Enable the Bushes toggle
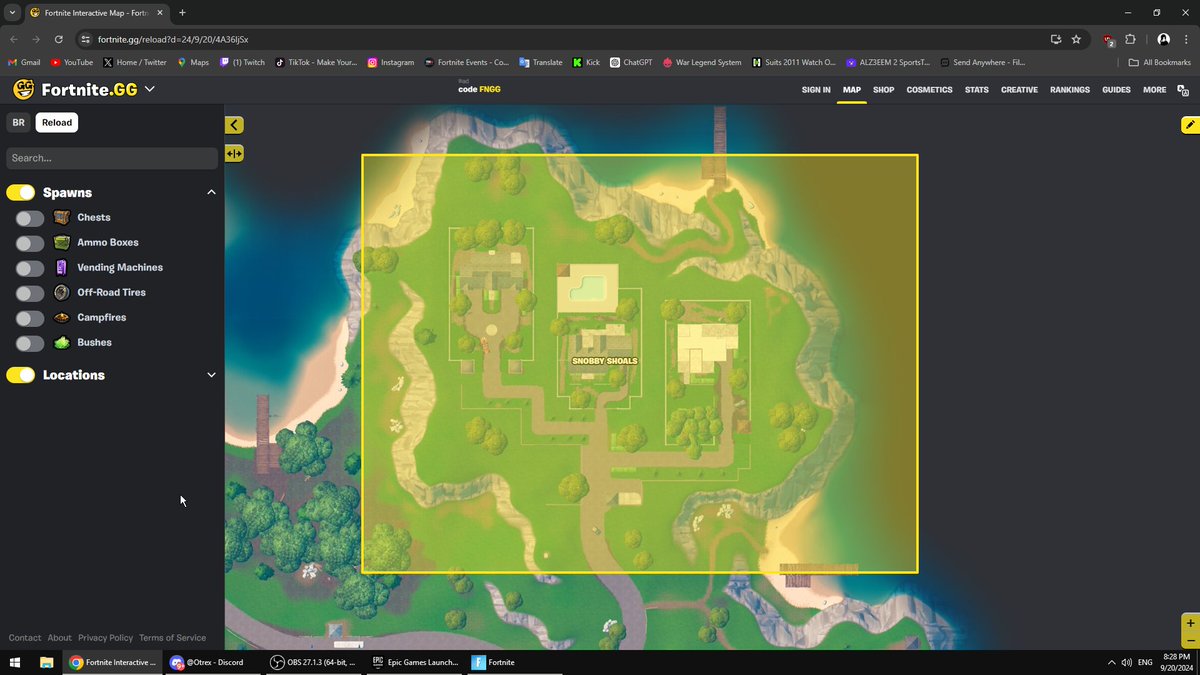The width and height of the screenshot is (1200, 675). click(30, 342)
